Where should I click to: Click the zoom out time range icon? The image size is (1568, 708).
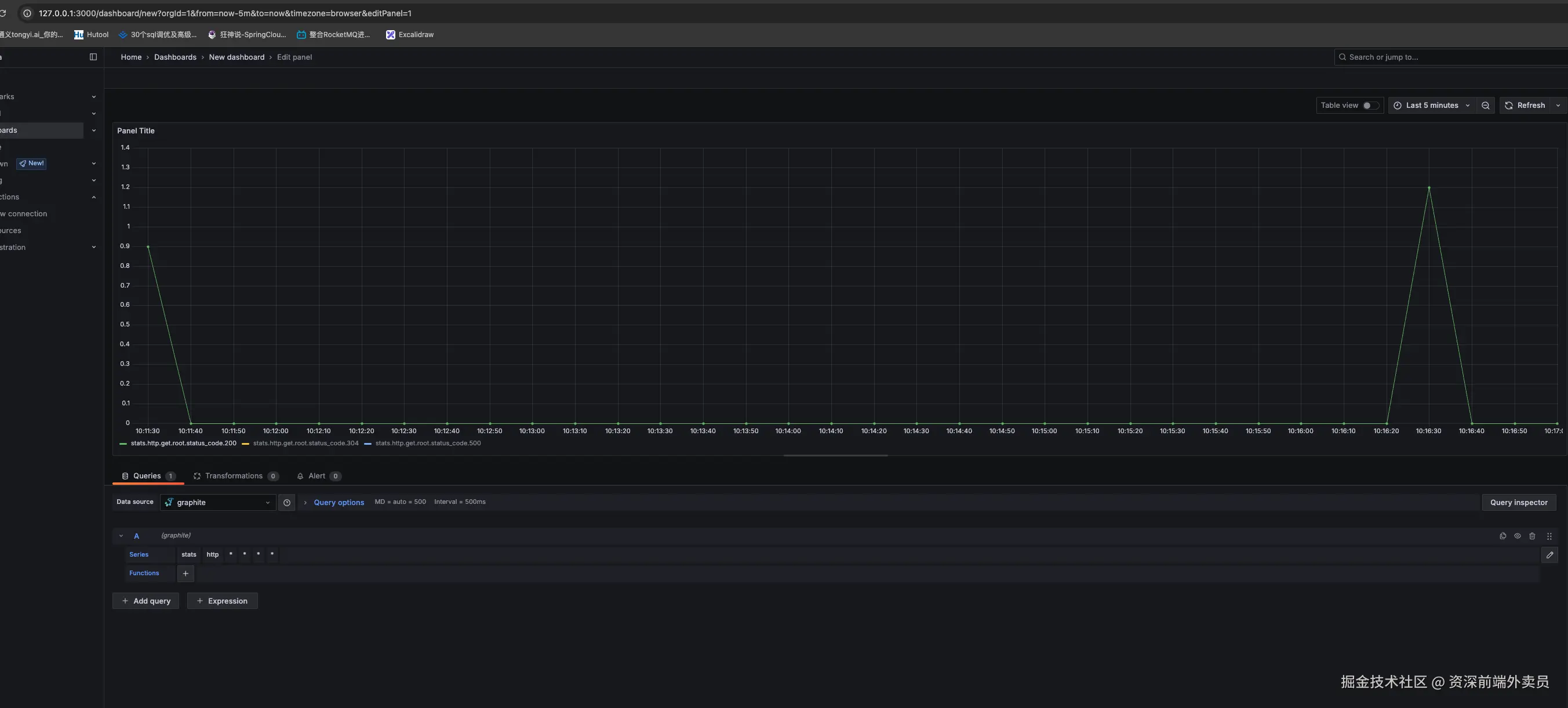[x=1485, y=106]
